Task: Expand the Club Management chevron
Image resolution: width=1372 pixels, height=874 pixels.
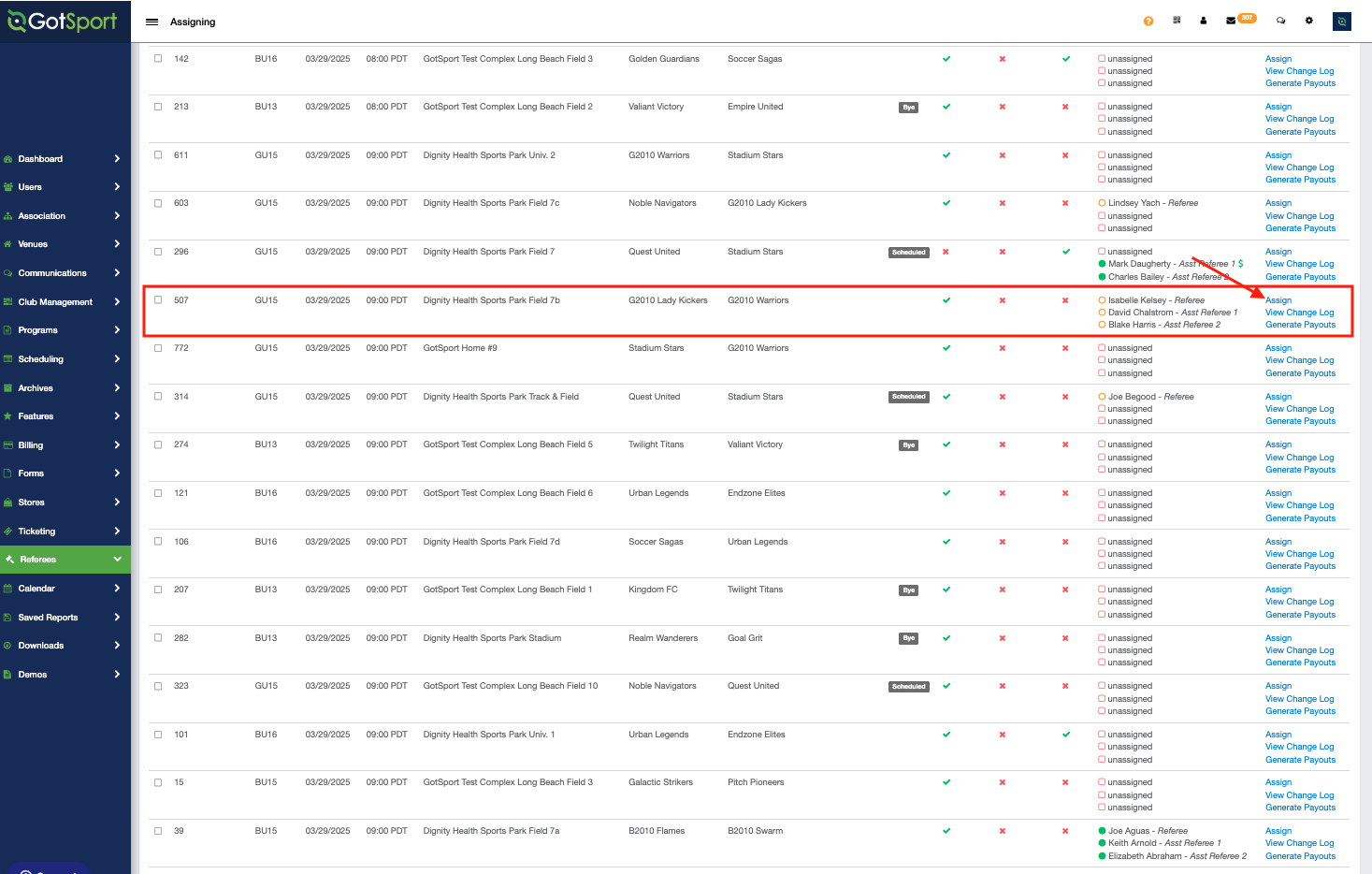Action: (x=117, y=302)
